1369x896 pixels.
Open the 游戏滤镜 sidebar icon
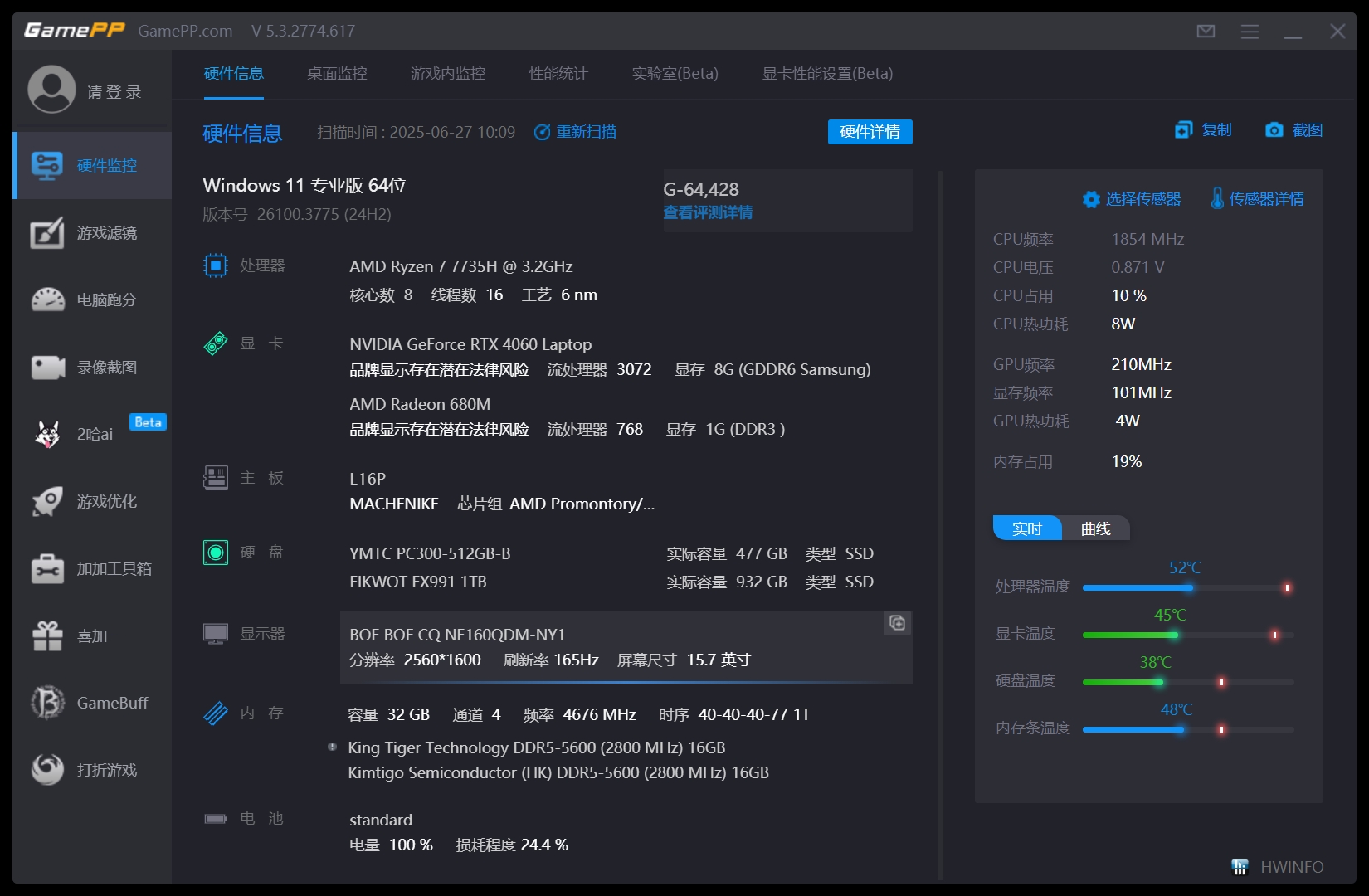[47, 233]
